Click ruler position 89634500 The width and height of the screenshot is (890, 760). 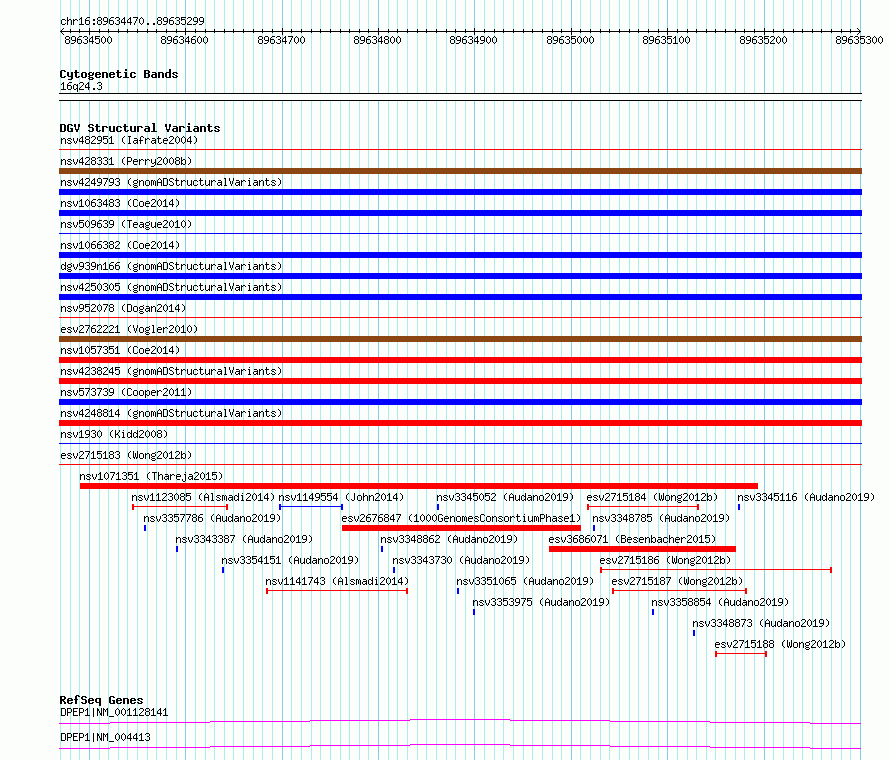pos(89,40)
